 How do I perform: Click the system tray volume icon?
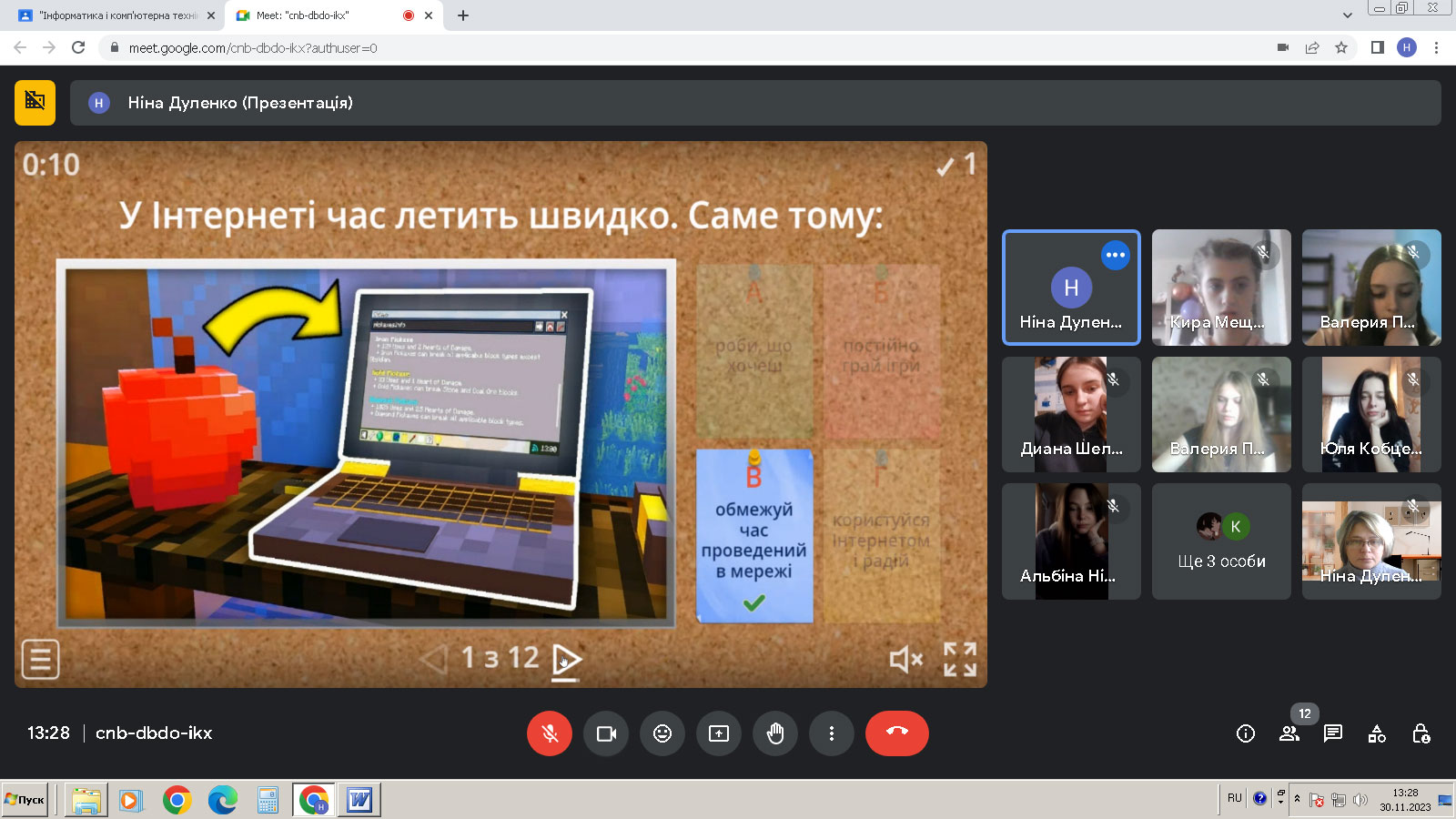coord(1360,800)
